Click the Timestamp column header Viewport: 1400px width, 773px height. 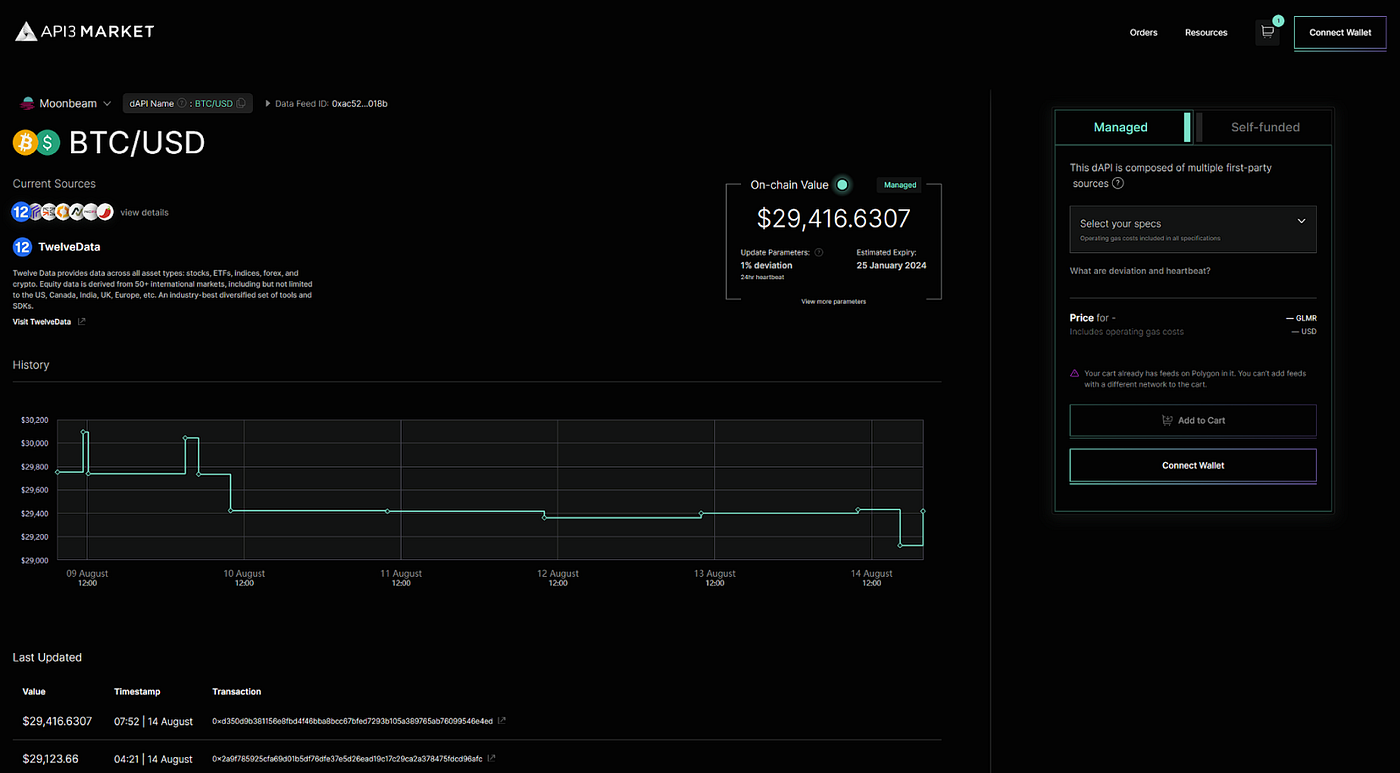click(137, 692)
